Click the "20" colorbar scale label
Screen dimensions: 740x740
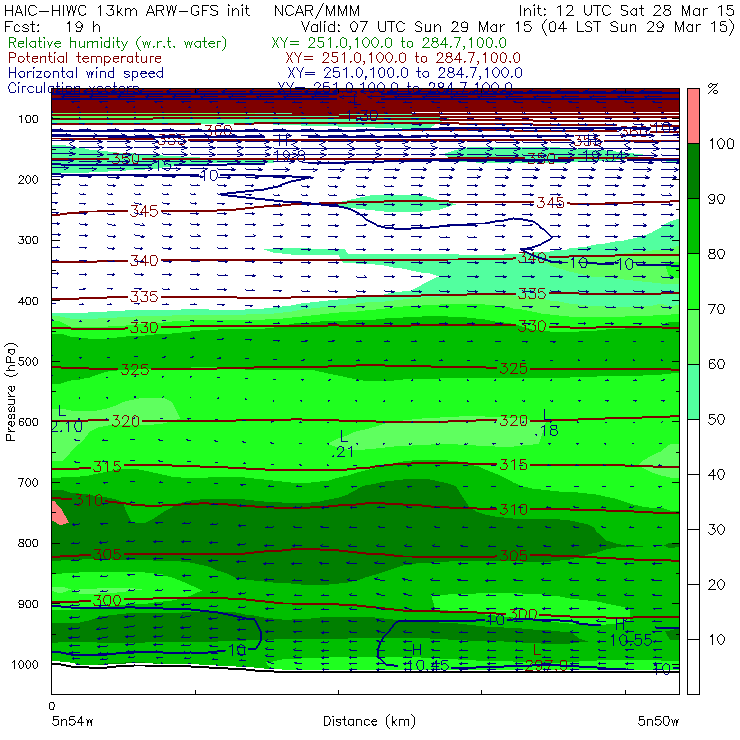point(716,585)
